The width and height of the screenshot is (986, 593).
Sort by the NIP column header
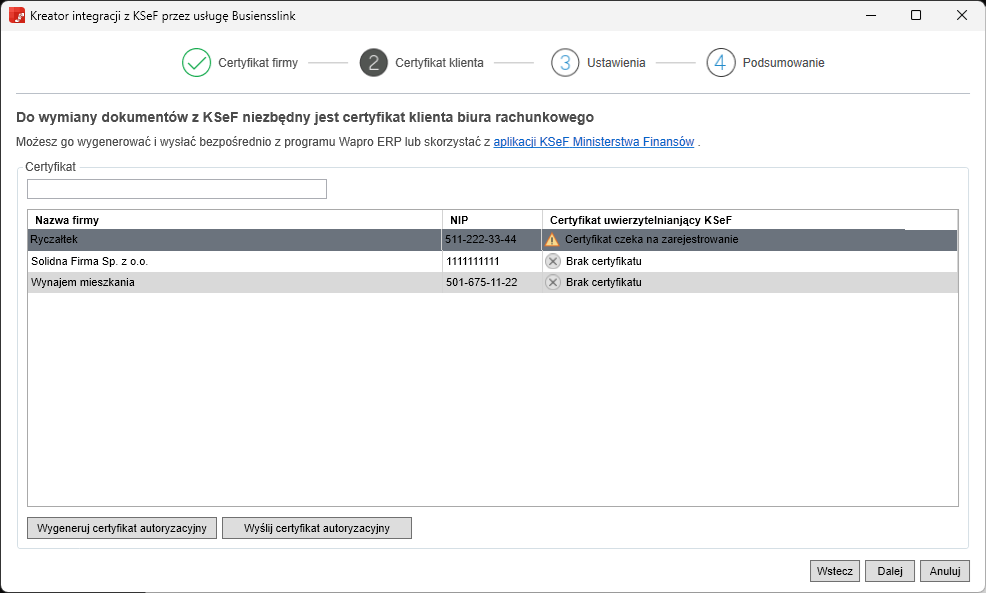[x=492, y=220]
